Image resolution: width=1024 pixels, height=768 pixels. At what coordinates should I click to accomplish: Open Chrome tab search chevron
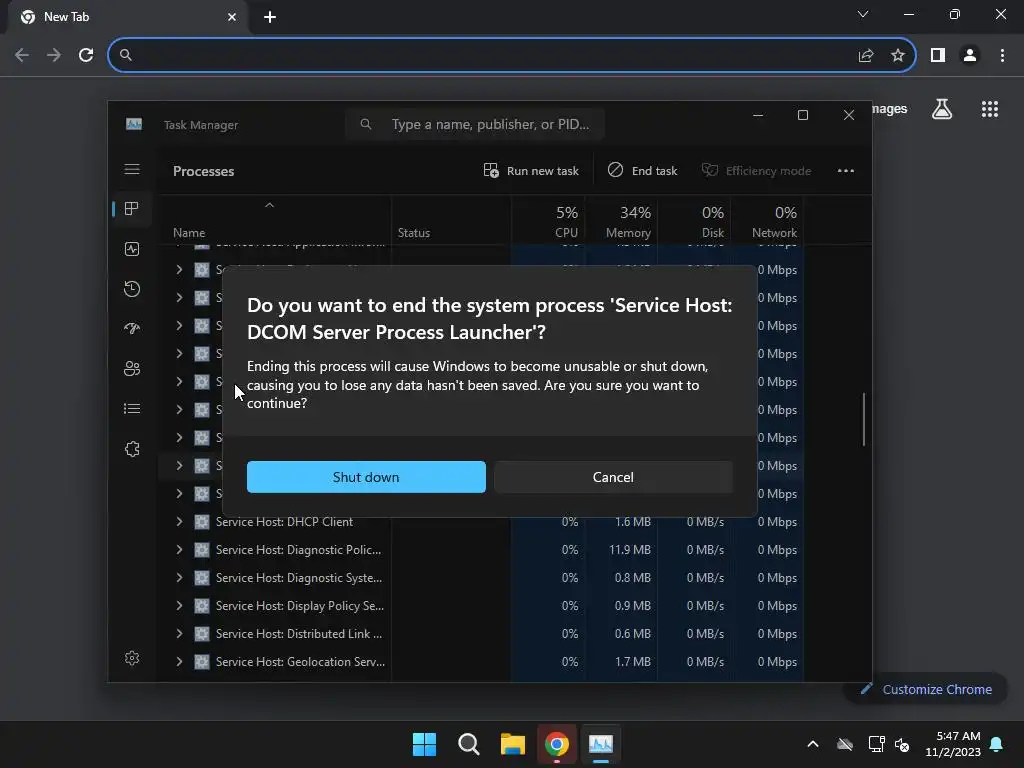click(863, 14)
